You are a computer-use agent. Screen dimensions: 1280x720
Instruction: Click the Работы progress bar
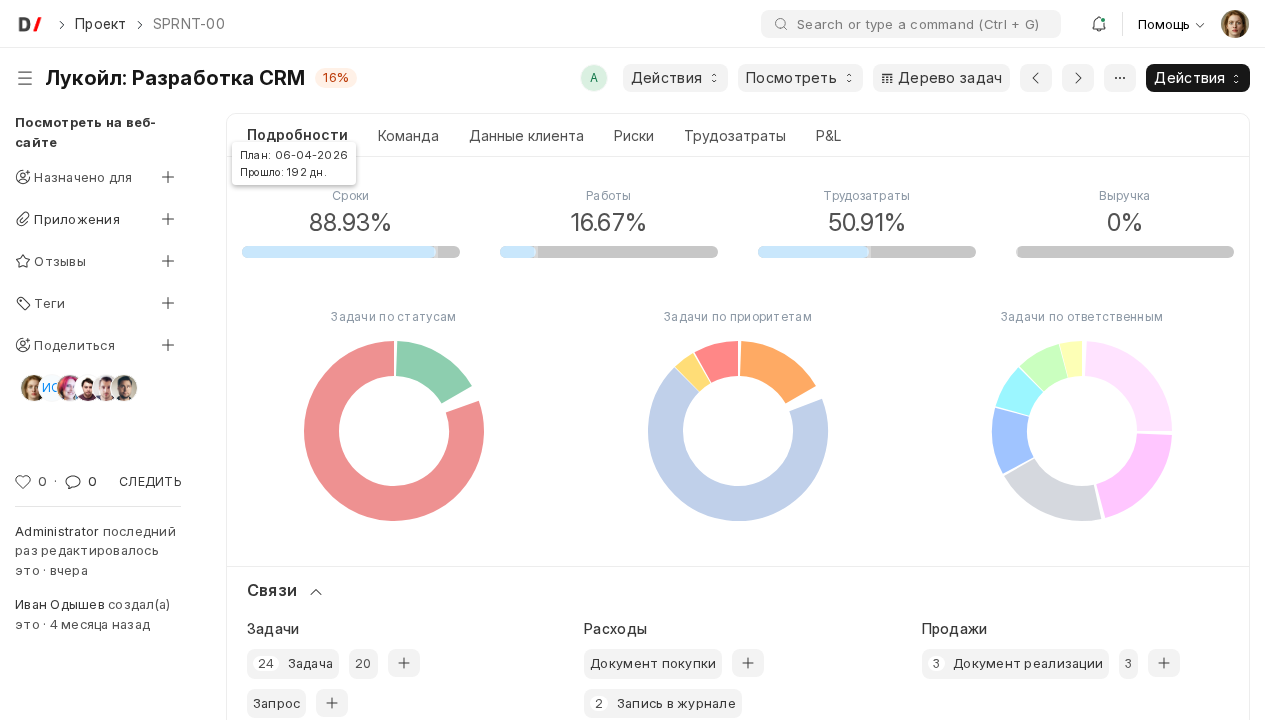(609, 252)
